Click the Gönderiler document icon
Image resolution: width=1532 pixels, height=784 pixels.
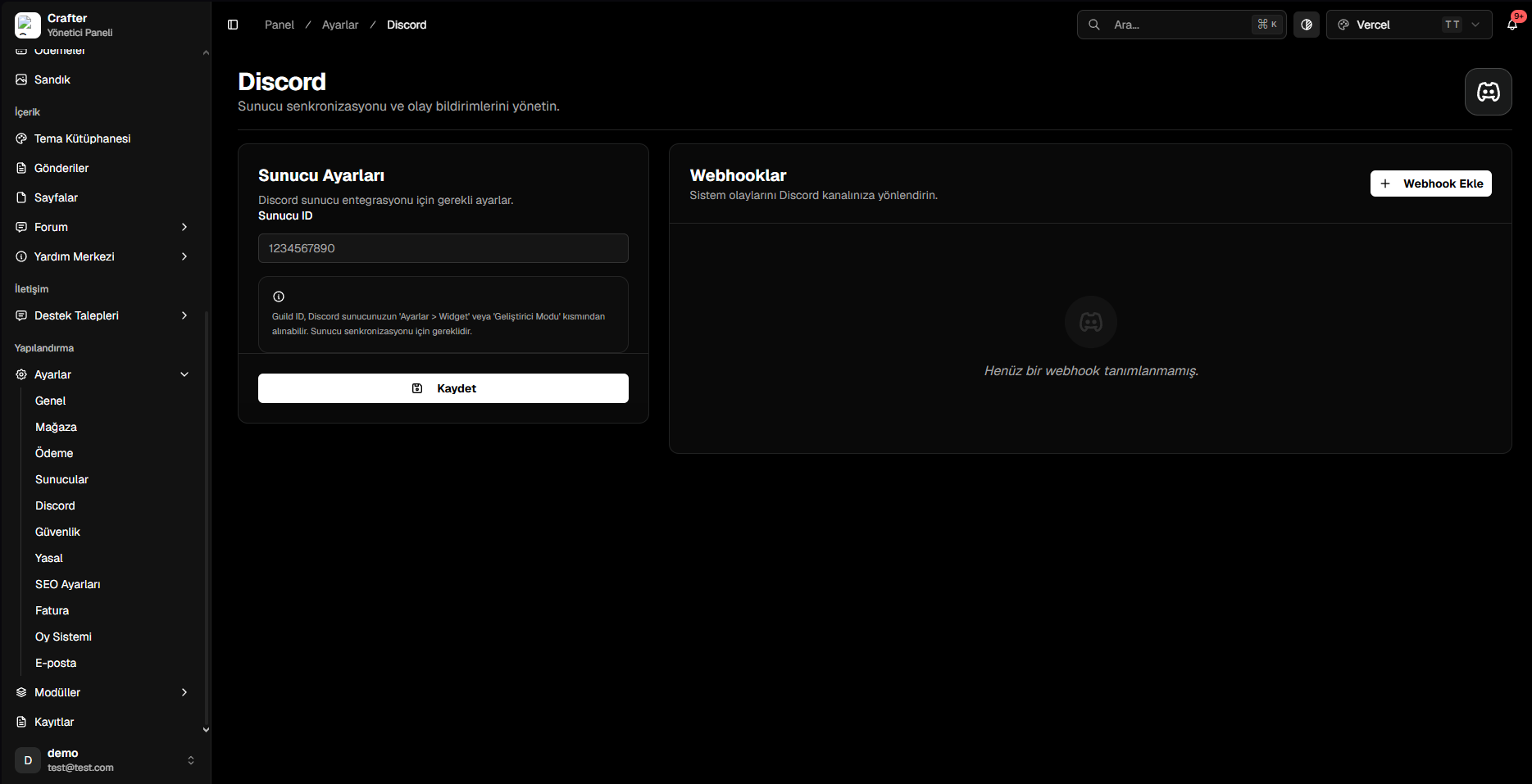point(21,168)
